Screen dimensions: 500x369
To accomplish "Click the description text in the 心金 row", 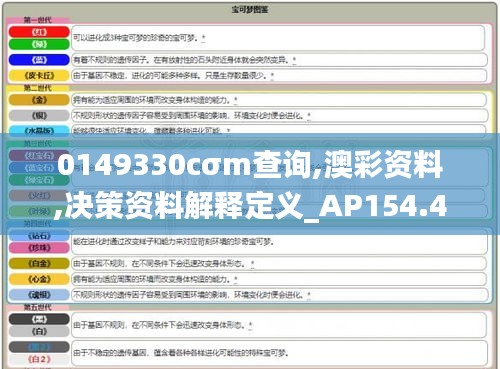I will 152,279.
